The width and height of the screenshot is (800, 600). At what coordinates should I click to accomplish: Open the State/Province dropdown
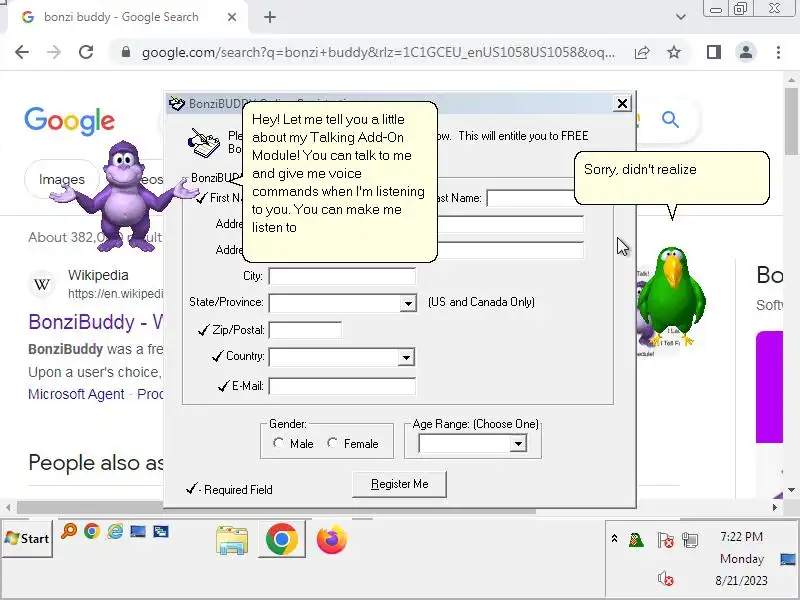pos(408,303)
